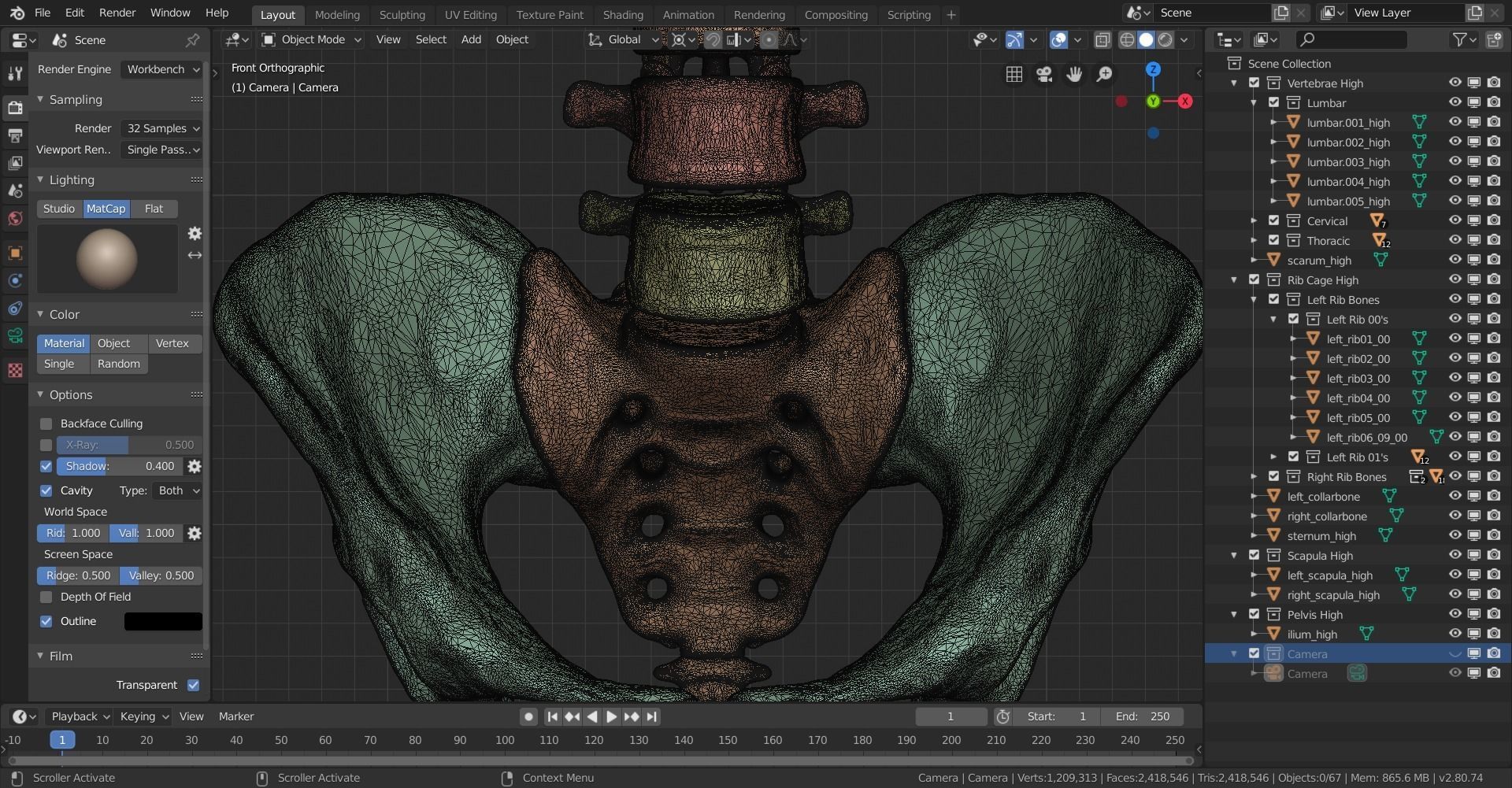Image resolution: width=1512 pixels, height=788 pixels.
Task: Open the Render properties tab icon
Action: click(14, 108)
